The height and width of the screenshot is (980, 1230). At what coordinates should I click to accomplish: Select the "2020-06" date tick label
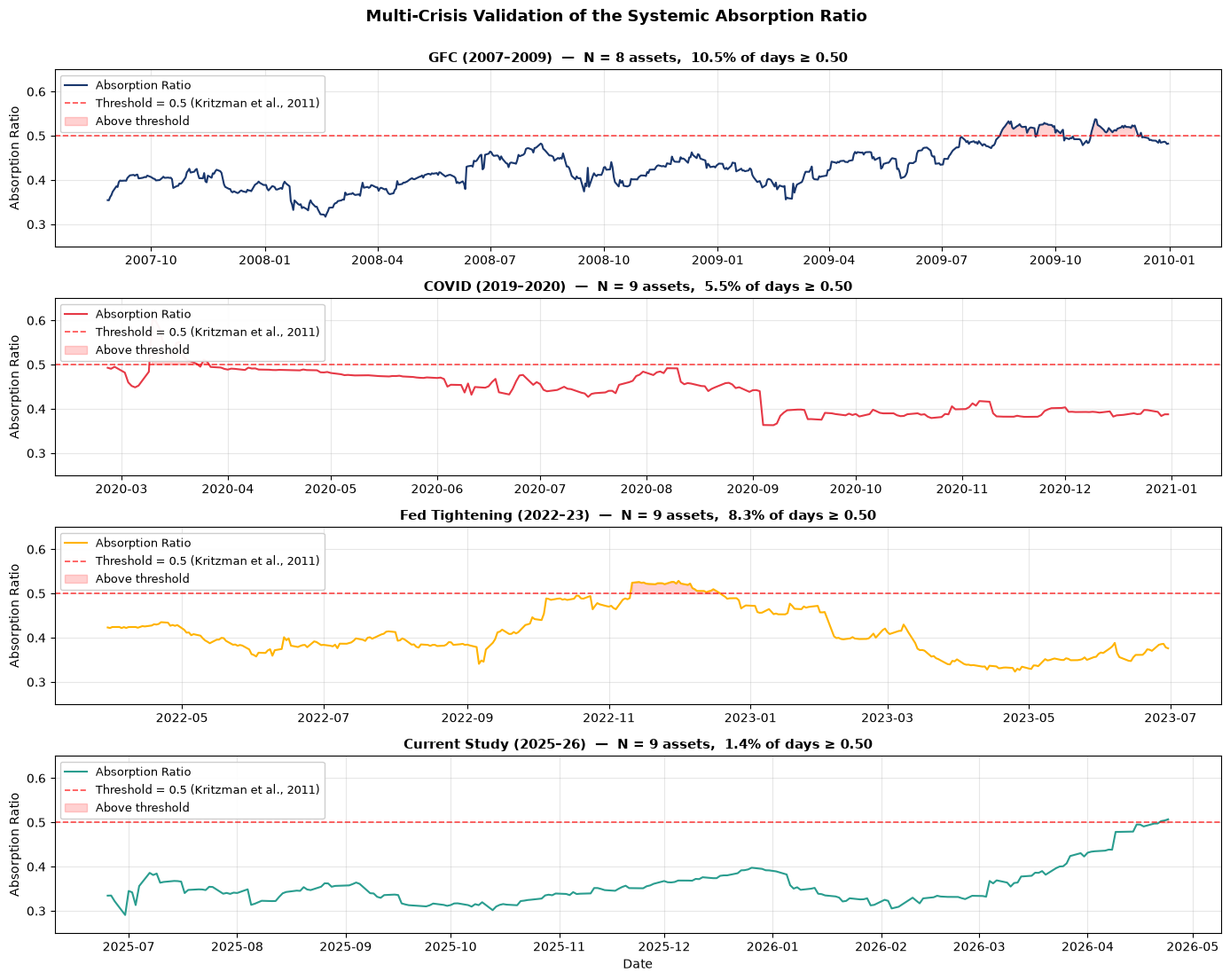[436, 488]
